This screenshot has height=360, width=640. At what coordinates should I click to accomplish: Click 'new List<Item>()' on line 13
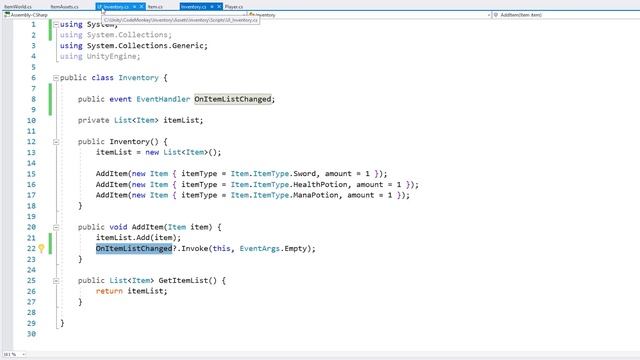click(181, 152)
